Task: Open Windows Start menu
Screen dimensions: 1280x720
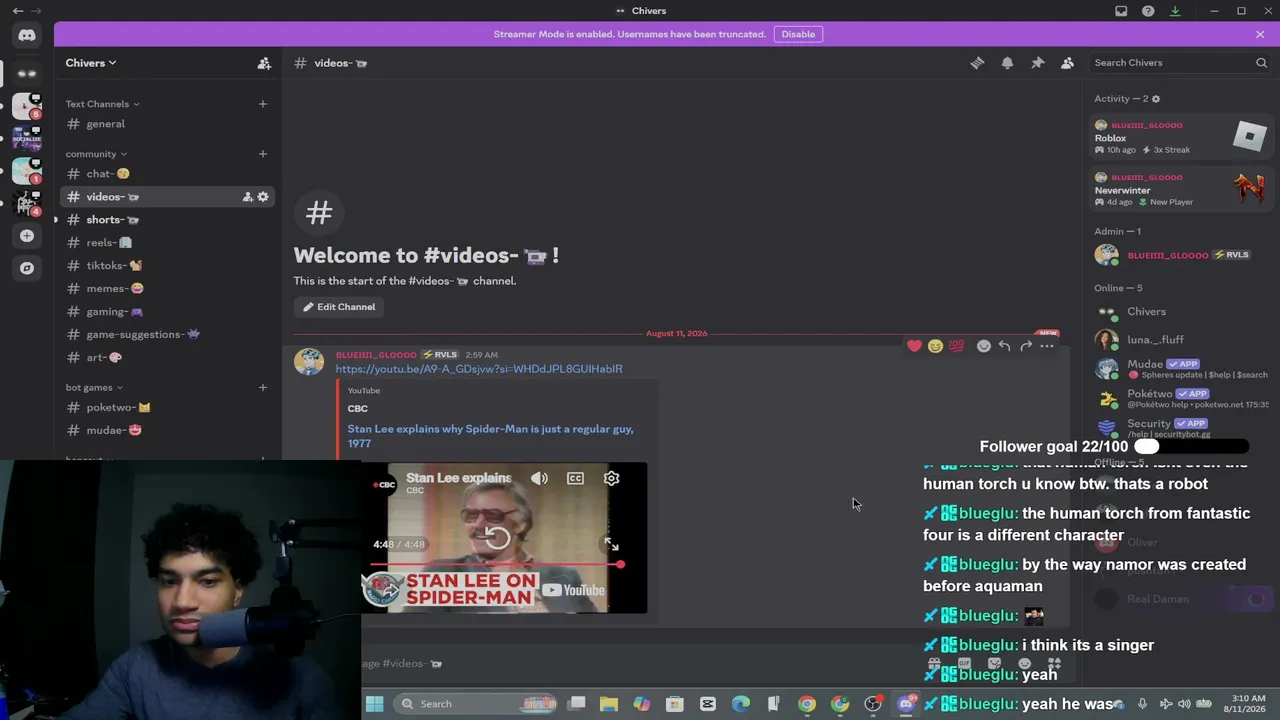Action: [374, 704]
